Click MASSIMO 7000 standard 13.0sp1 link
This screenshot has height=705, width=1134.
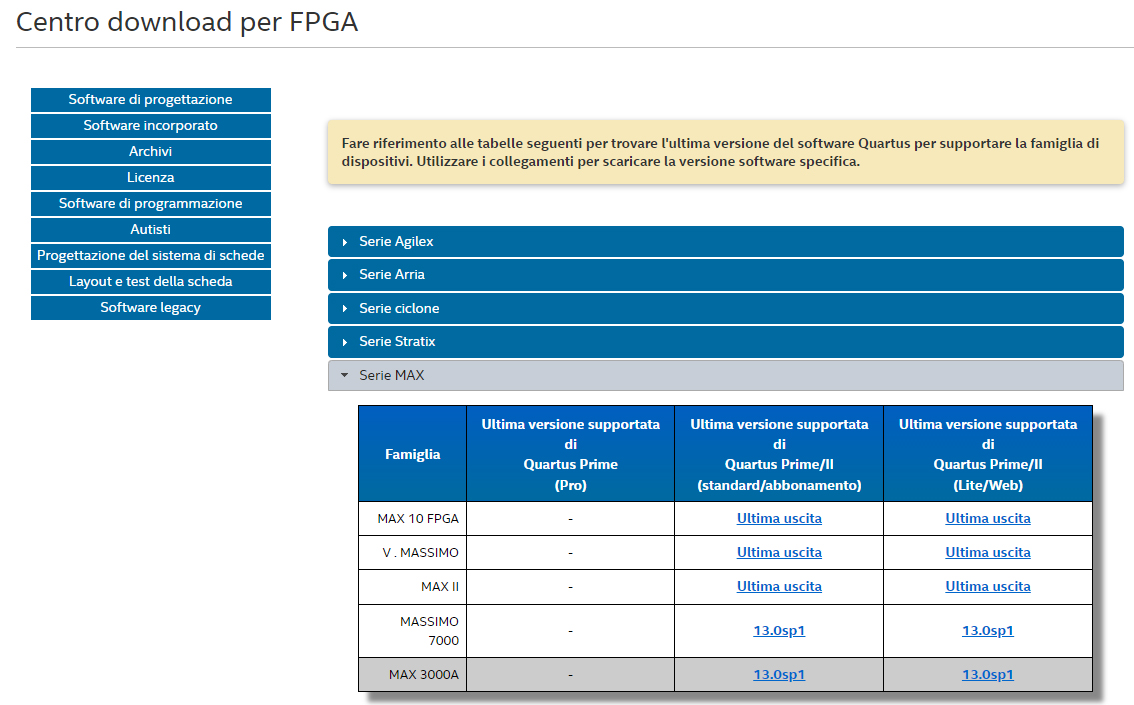click(779, 631)
